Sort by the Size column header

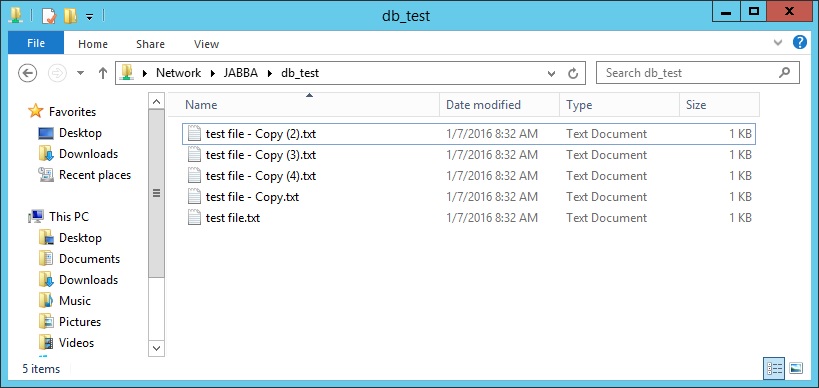click(x=719, y=105)
